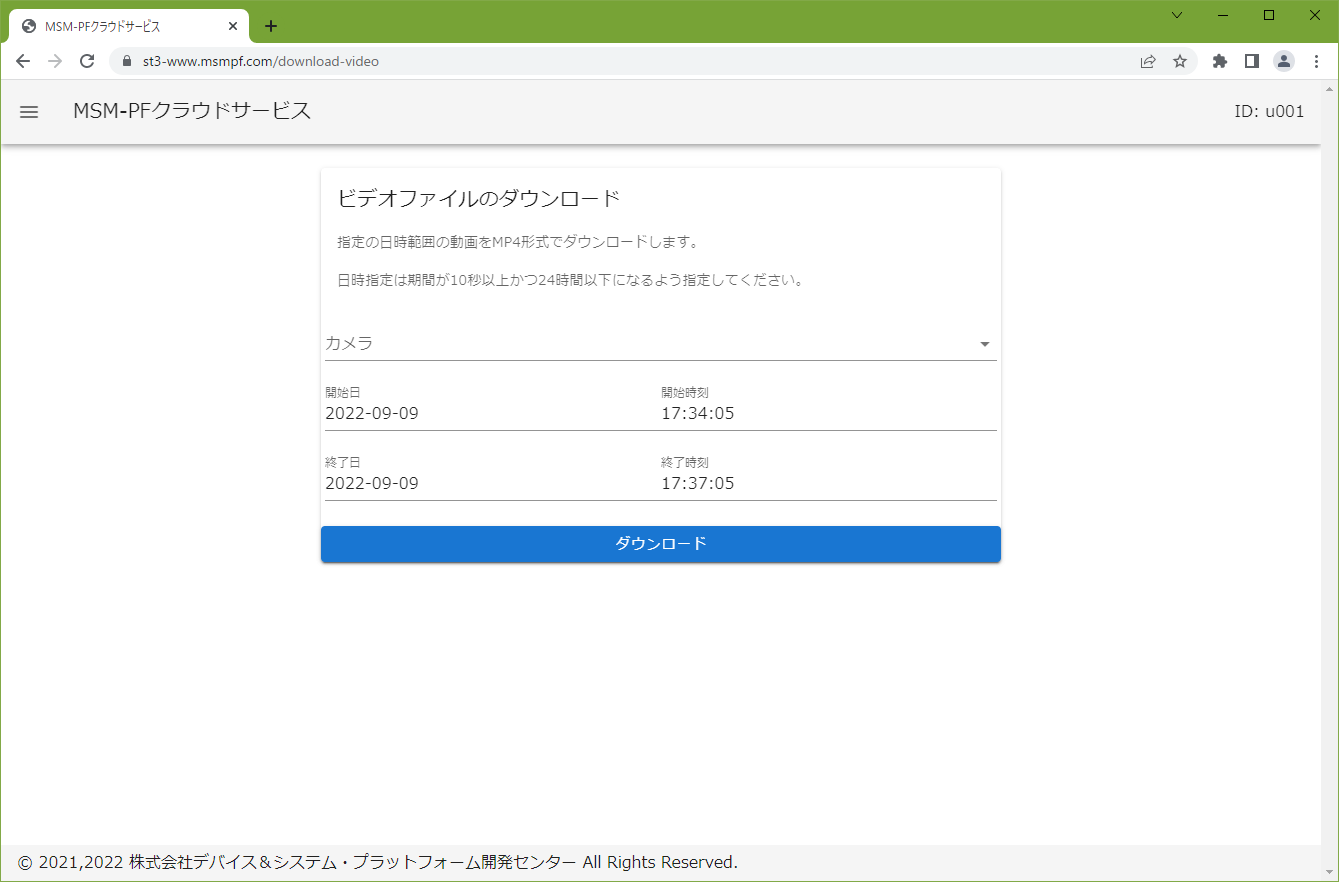
Task: Select the MSM-PFクラウドサービス browser tab
Action: pyautogui.click(x=129, y=27)
